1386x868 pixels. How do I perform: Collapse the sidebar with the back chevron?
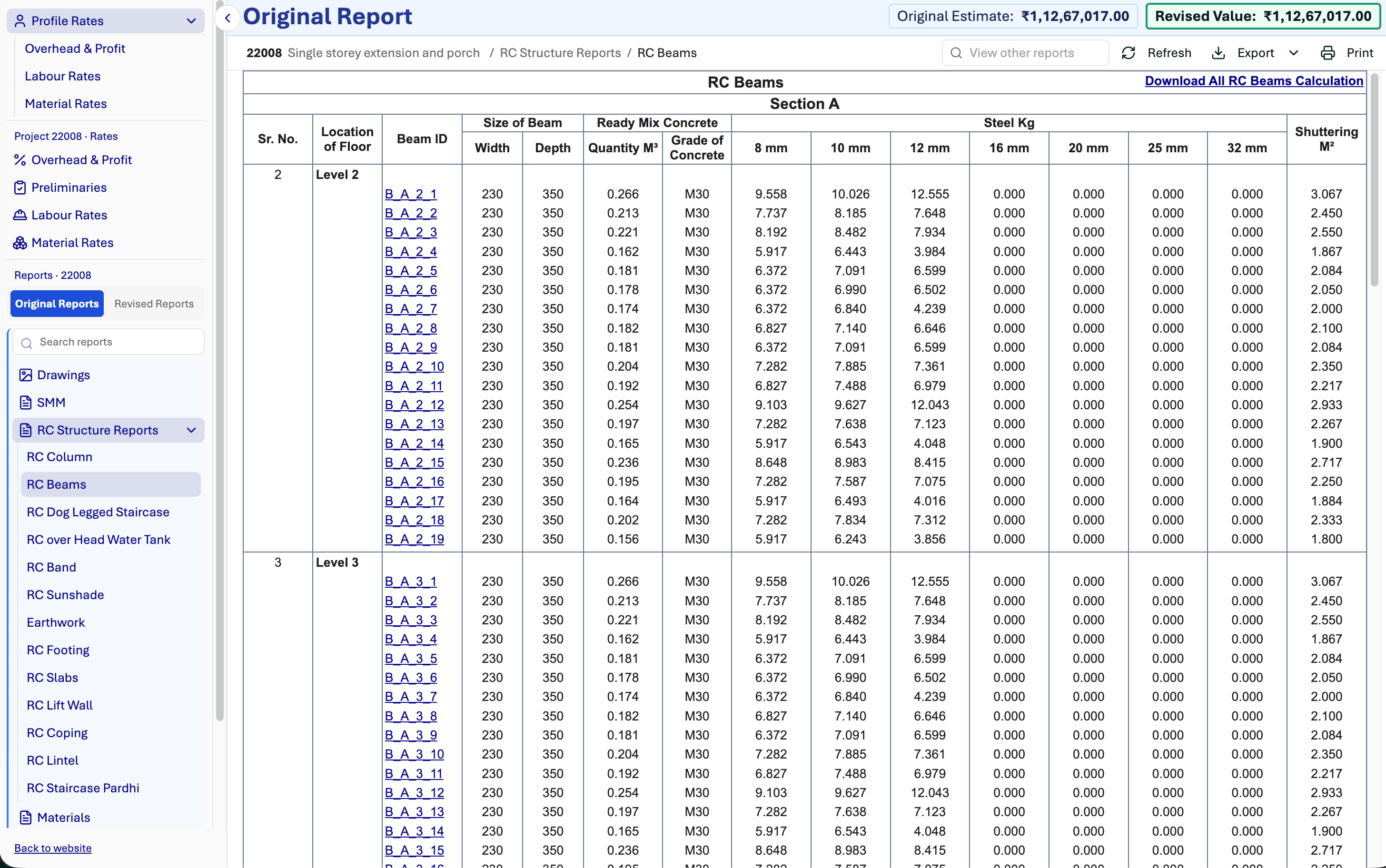[x=228, y=18]
